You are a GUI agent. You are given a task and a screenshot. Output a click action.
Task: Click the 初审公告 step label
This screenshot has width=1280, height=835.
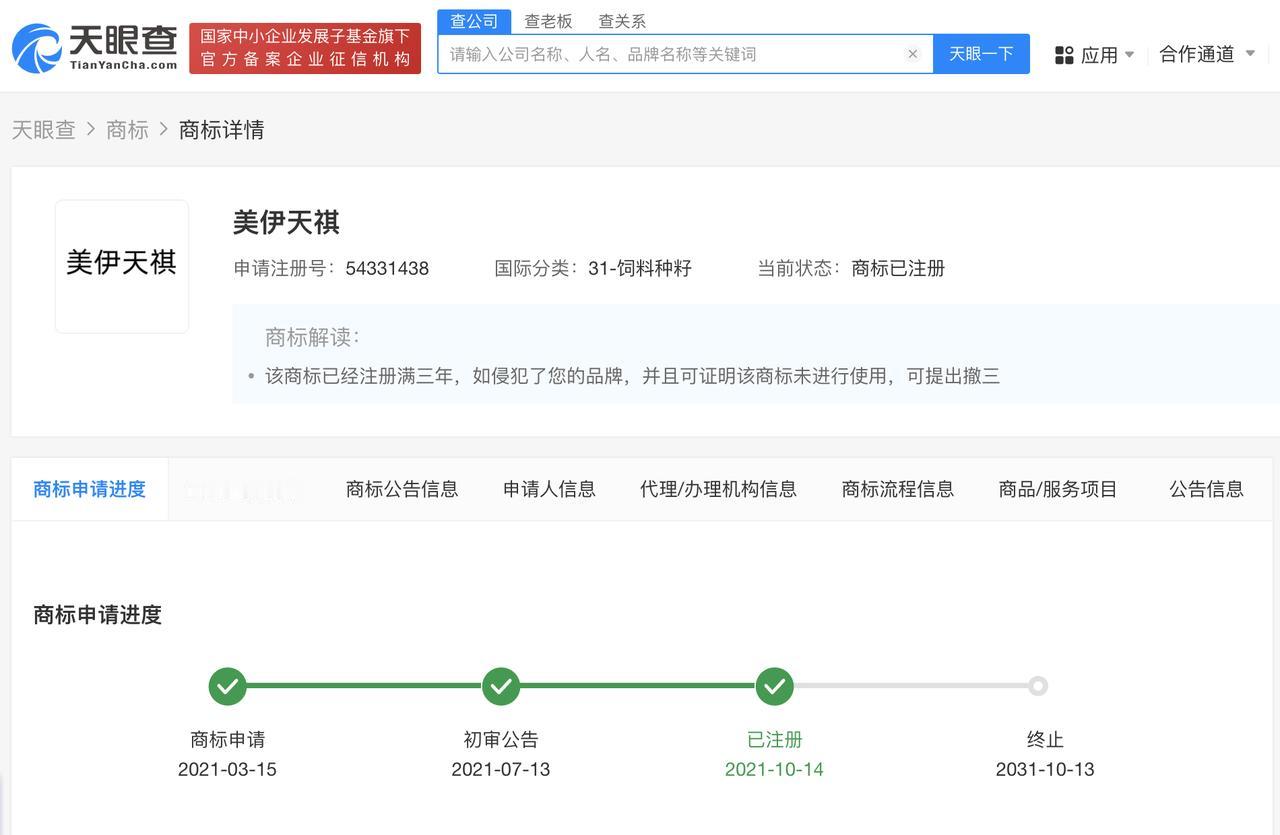(501, 740)
